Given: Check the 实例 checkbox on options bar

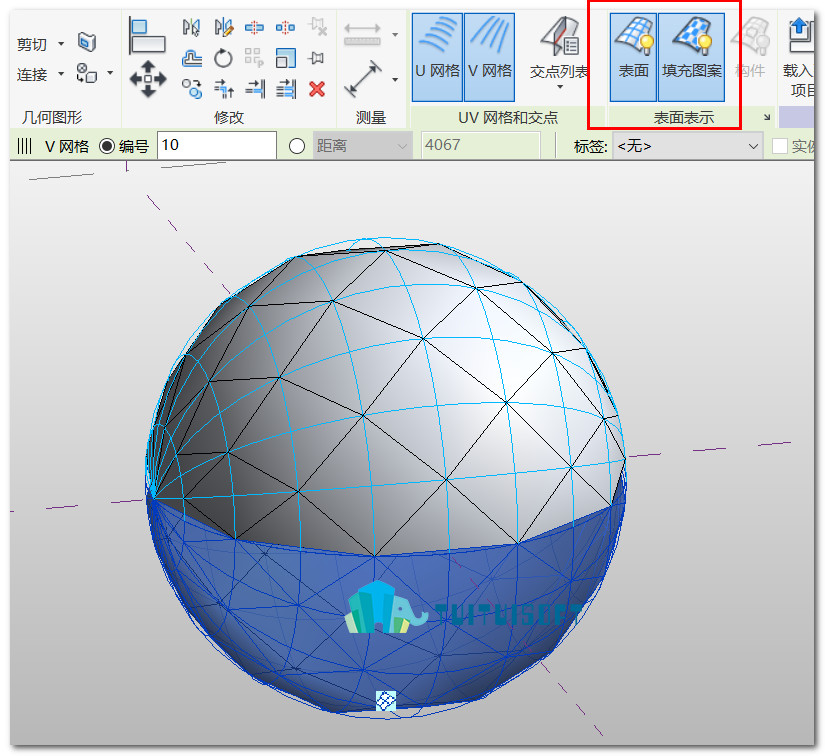Looking at the screenshot, I should (x=780, y=146).
